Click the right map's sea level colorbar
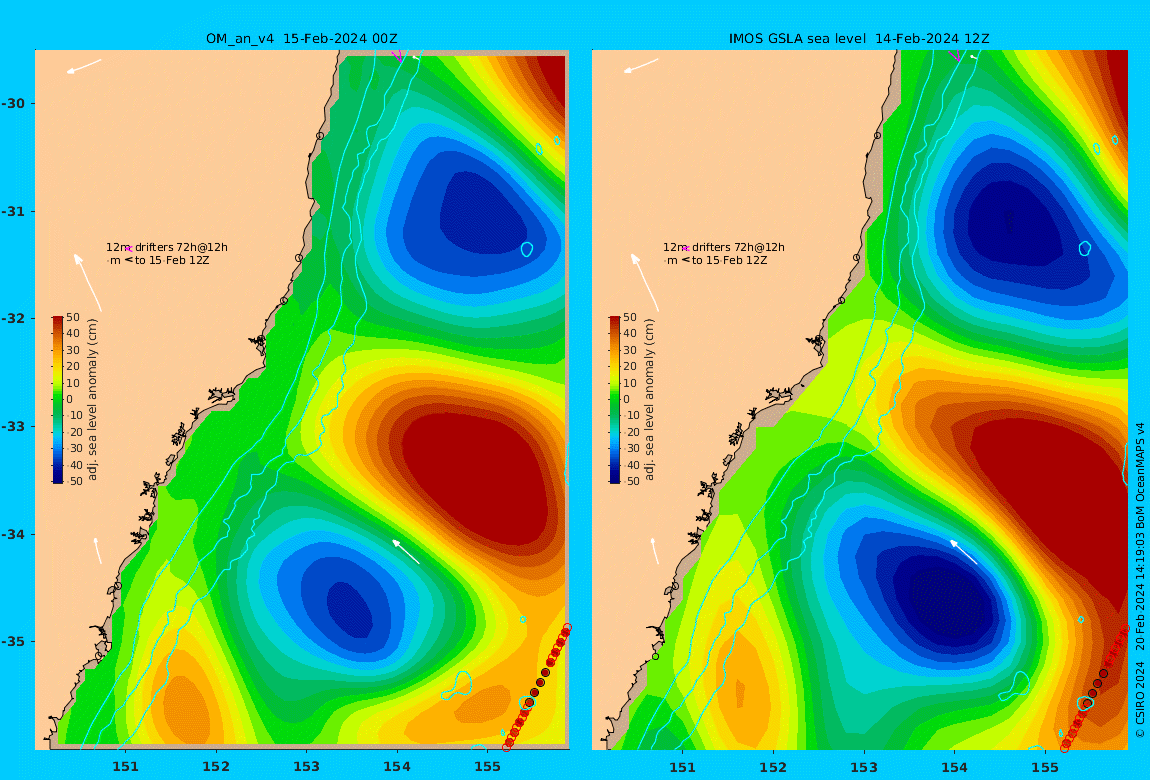The image size is (1150, 780). pos(615,400)
